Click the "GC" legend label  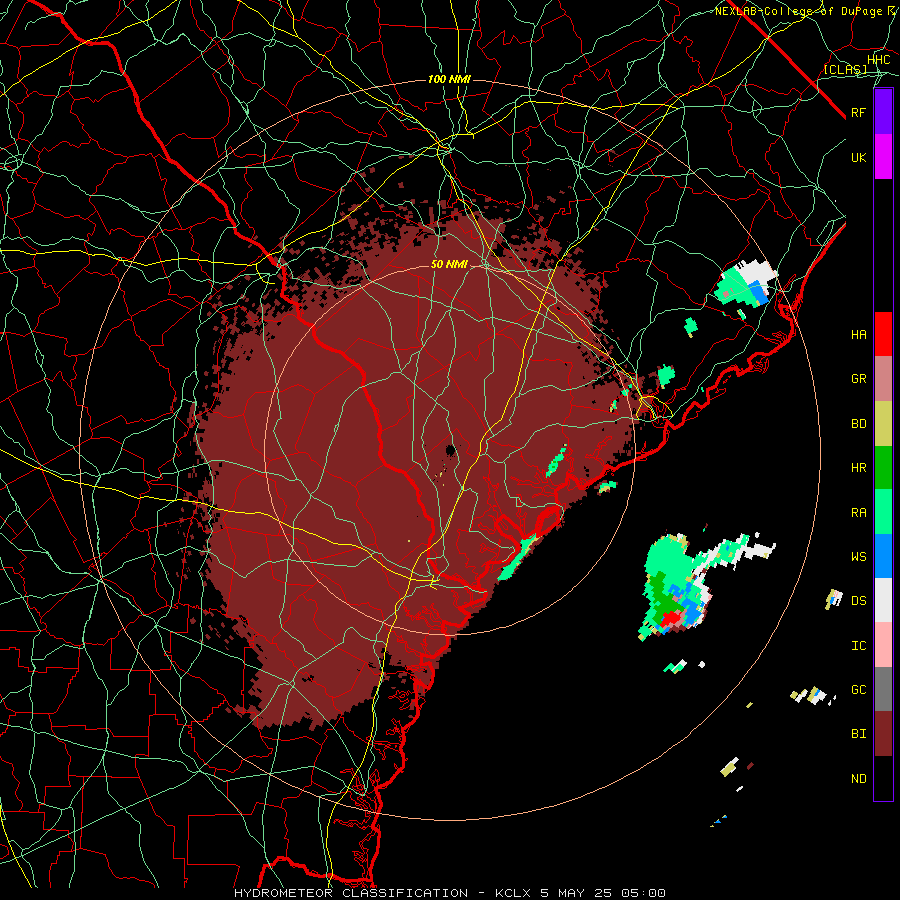[x=858, y=690]
